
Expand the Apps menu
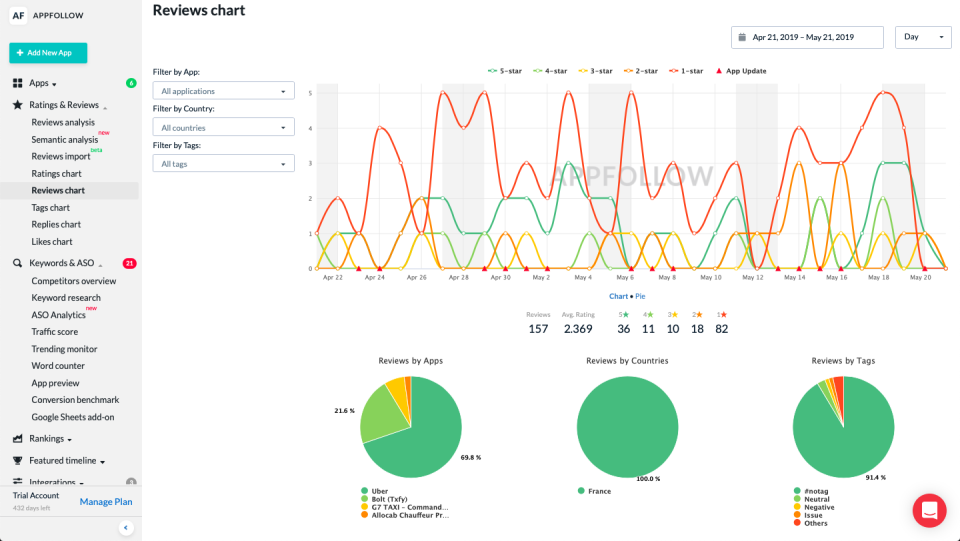42,83
